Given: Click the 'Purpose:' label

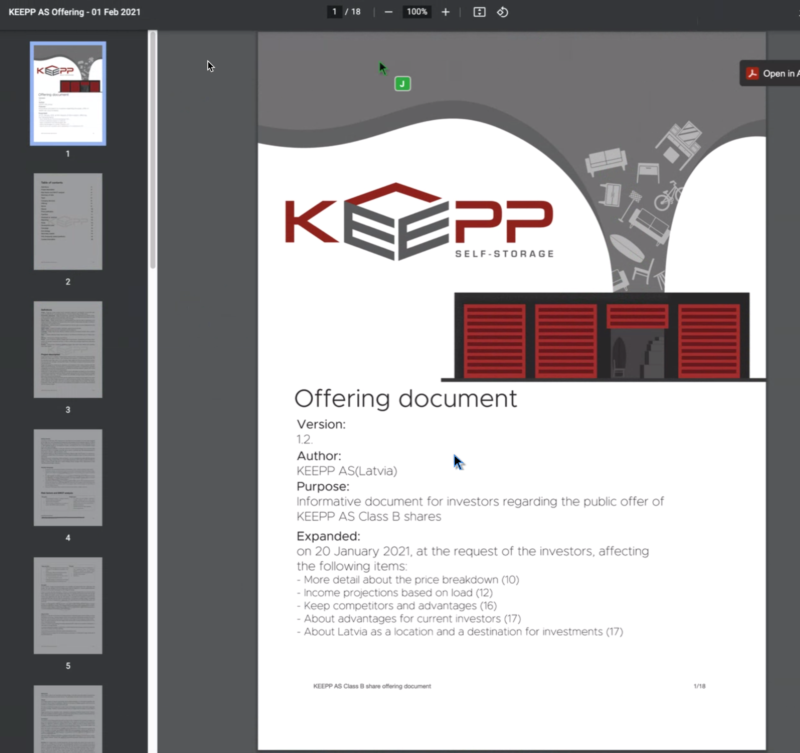Looking at the screenshot, I should coord(323,487).
